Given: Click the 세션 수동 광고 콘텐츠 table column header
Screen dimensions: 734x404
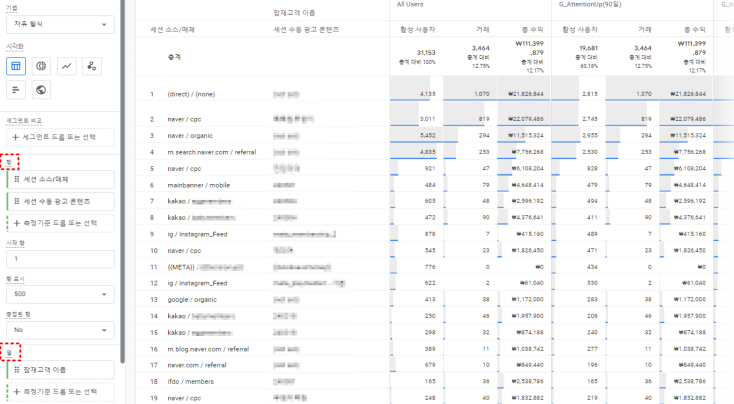Looking at the screenshot, I should pos(306,29).
